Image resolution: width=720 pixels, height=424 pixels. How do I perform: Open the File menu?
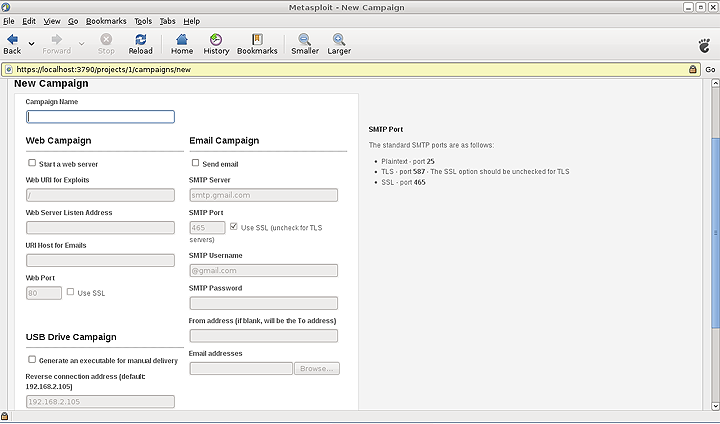9,21
